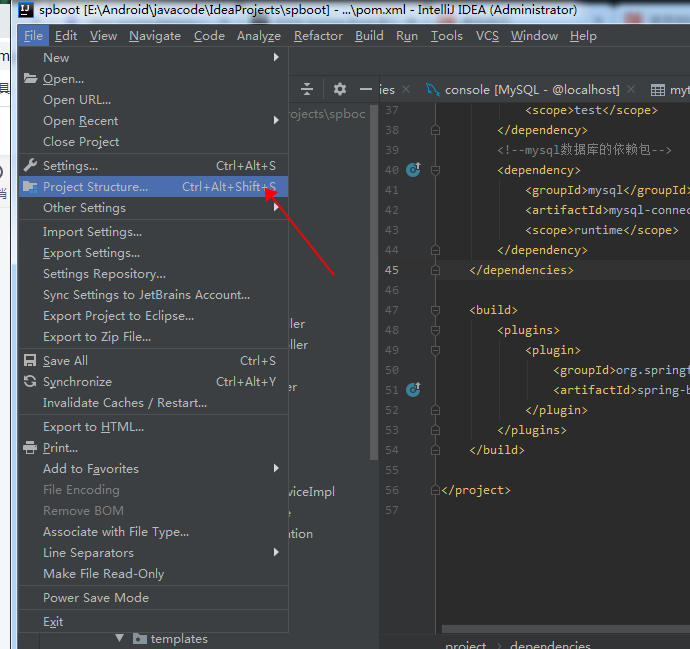Click the </project> closing tag
Image resolution: width=690 pixels, height=649 pixels.
tap(476, 490)
